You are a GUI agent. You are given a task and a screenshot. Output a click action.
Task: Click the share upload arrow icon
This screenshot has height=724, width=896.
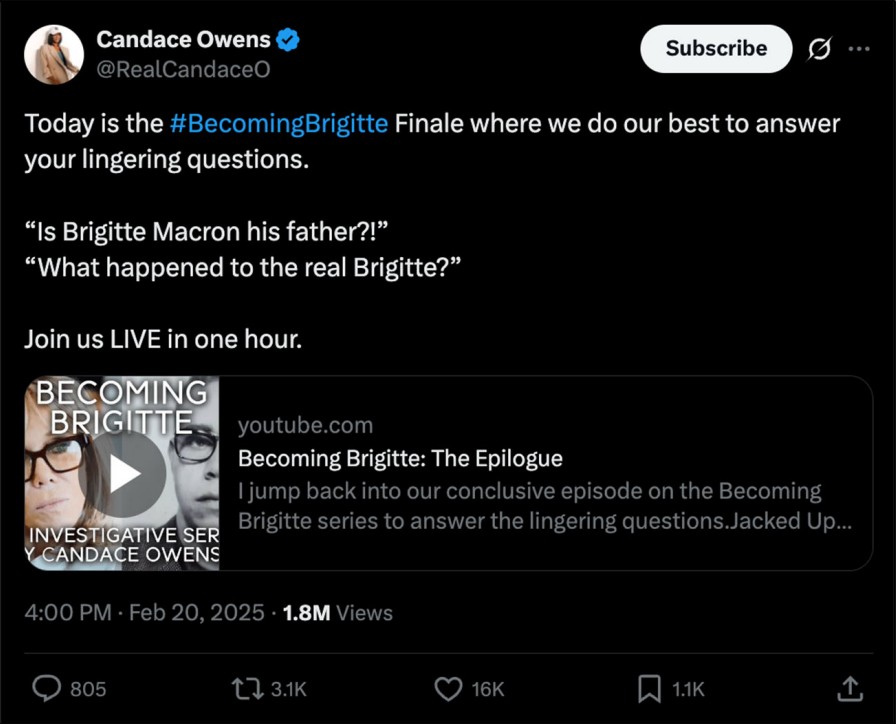pos(849,688)
